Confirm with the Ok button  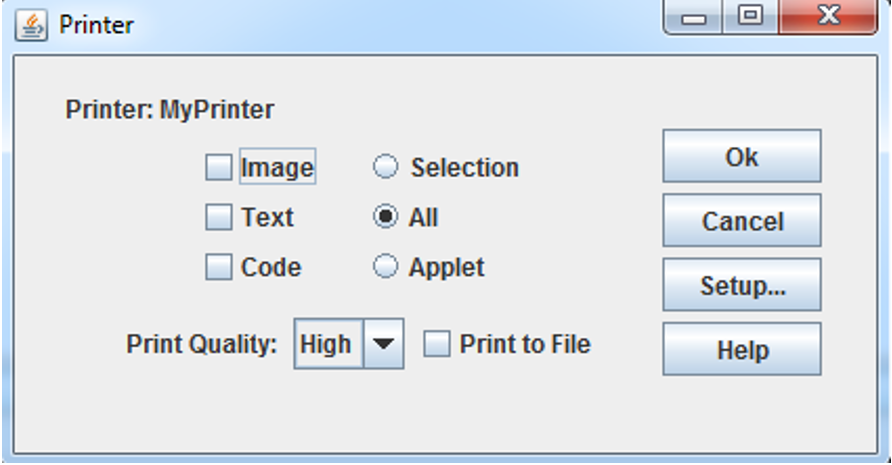coord(742,156)
